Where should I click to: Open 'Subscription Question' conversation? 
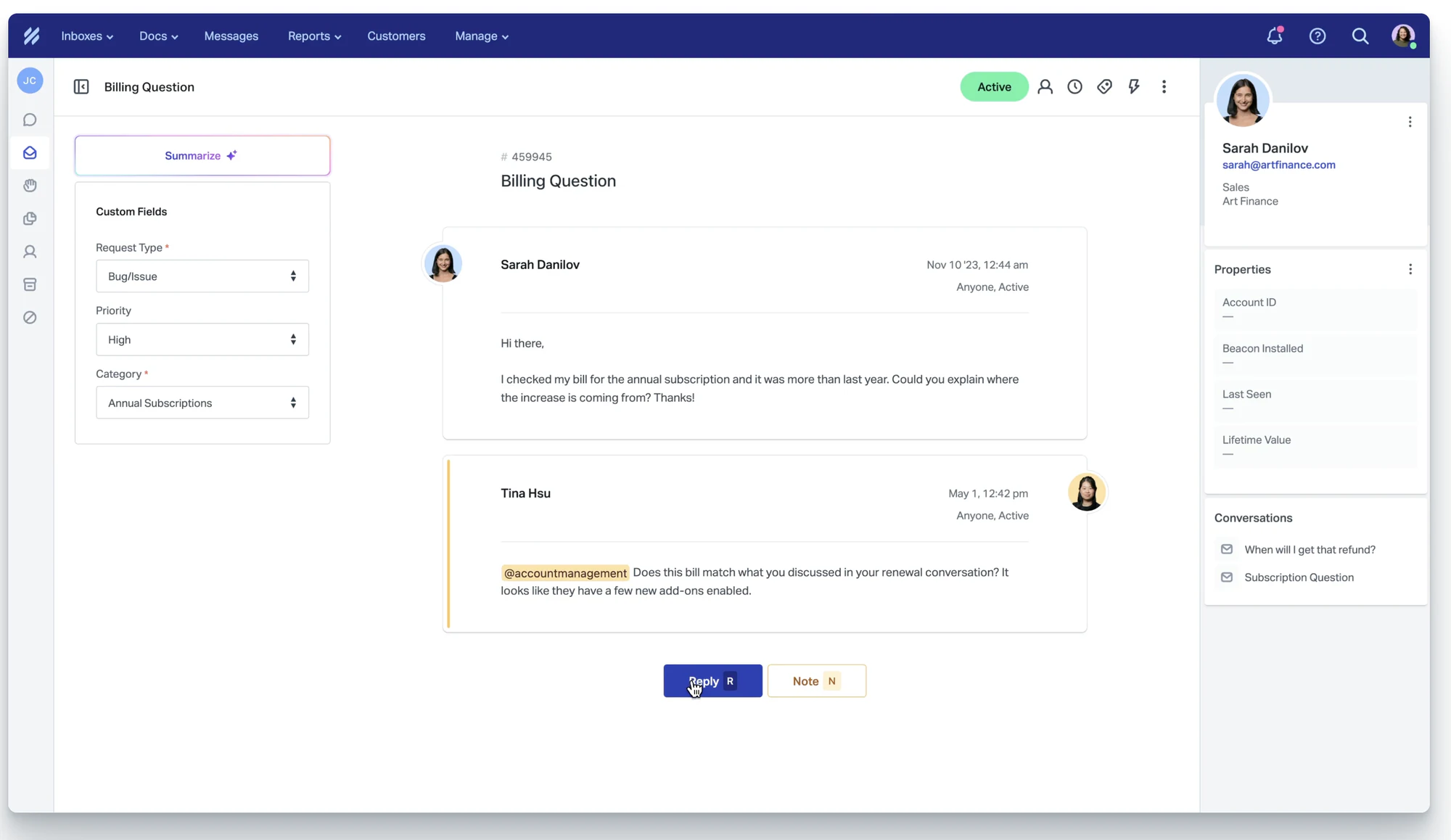(x=1299, y=577)
